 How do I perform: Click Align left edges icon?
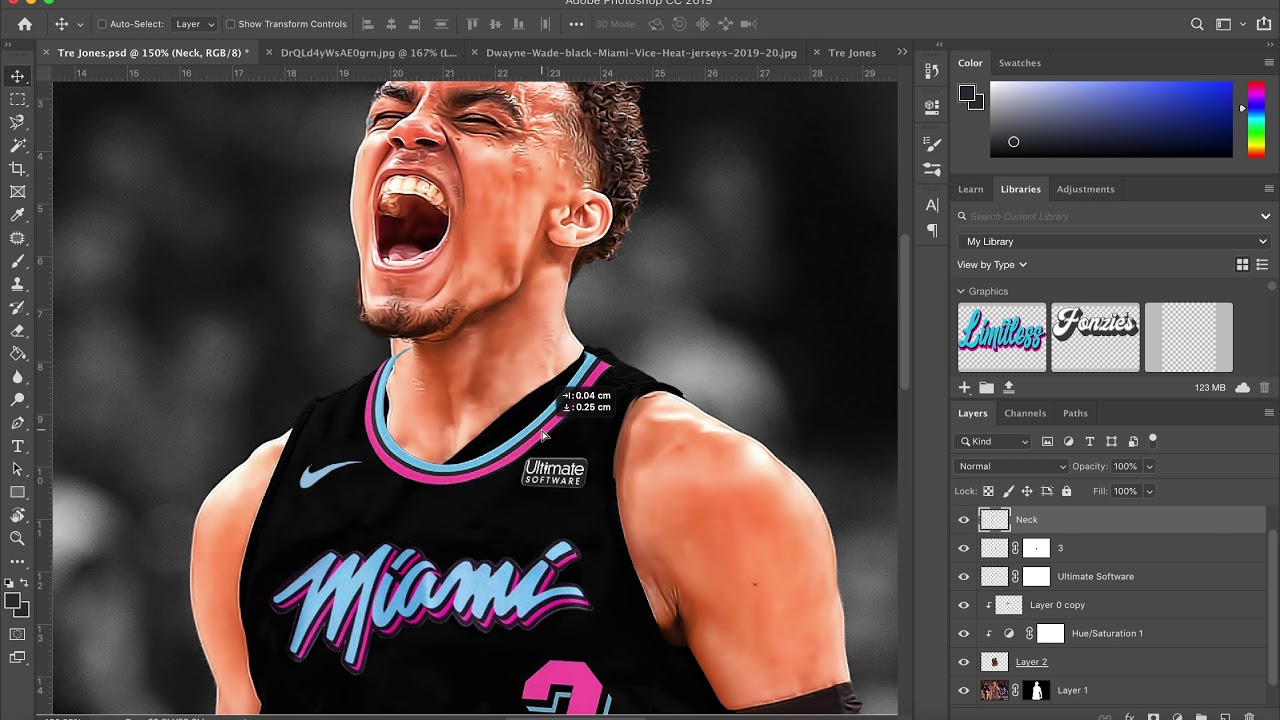pyautogui.click(x=368, y=24)
